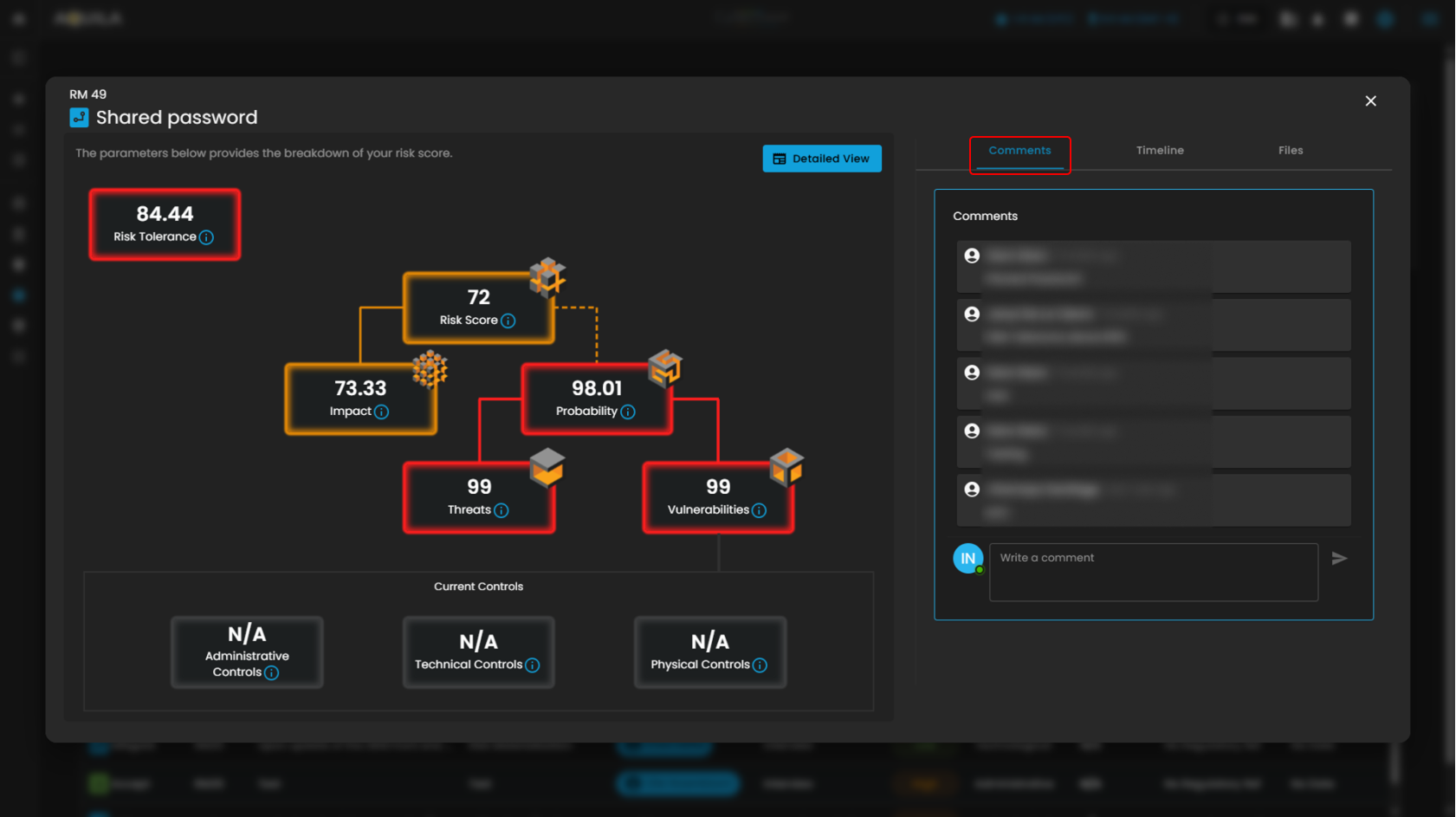Click the cube icon on Risk Score
The width and height of the screenshot is (1456, 817).
tap(547, 276)
